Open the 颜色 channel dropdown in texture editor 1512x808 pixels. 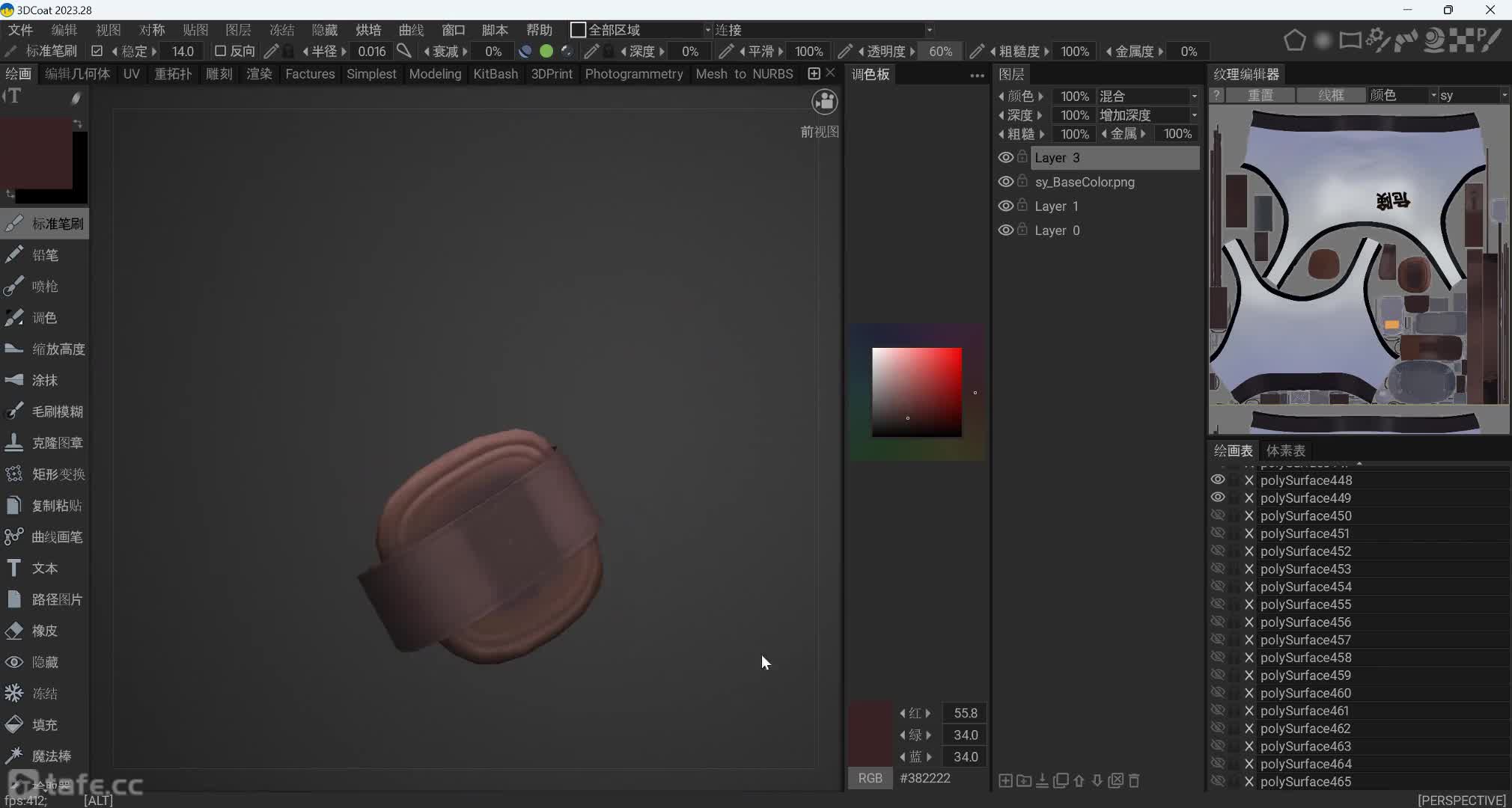(1403, 95)
